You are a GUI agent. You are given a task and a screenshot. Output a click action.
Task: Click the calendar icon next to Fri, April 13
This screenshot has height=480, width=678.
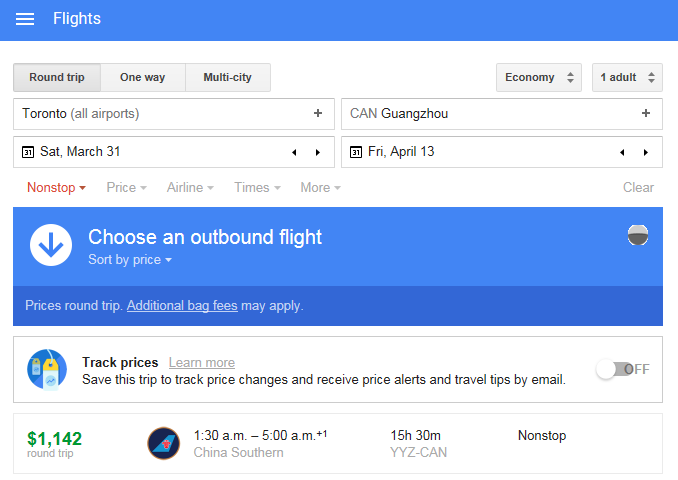point(355,152)
